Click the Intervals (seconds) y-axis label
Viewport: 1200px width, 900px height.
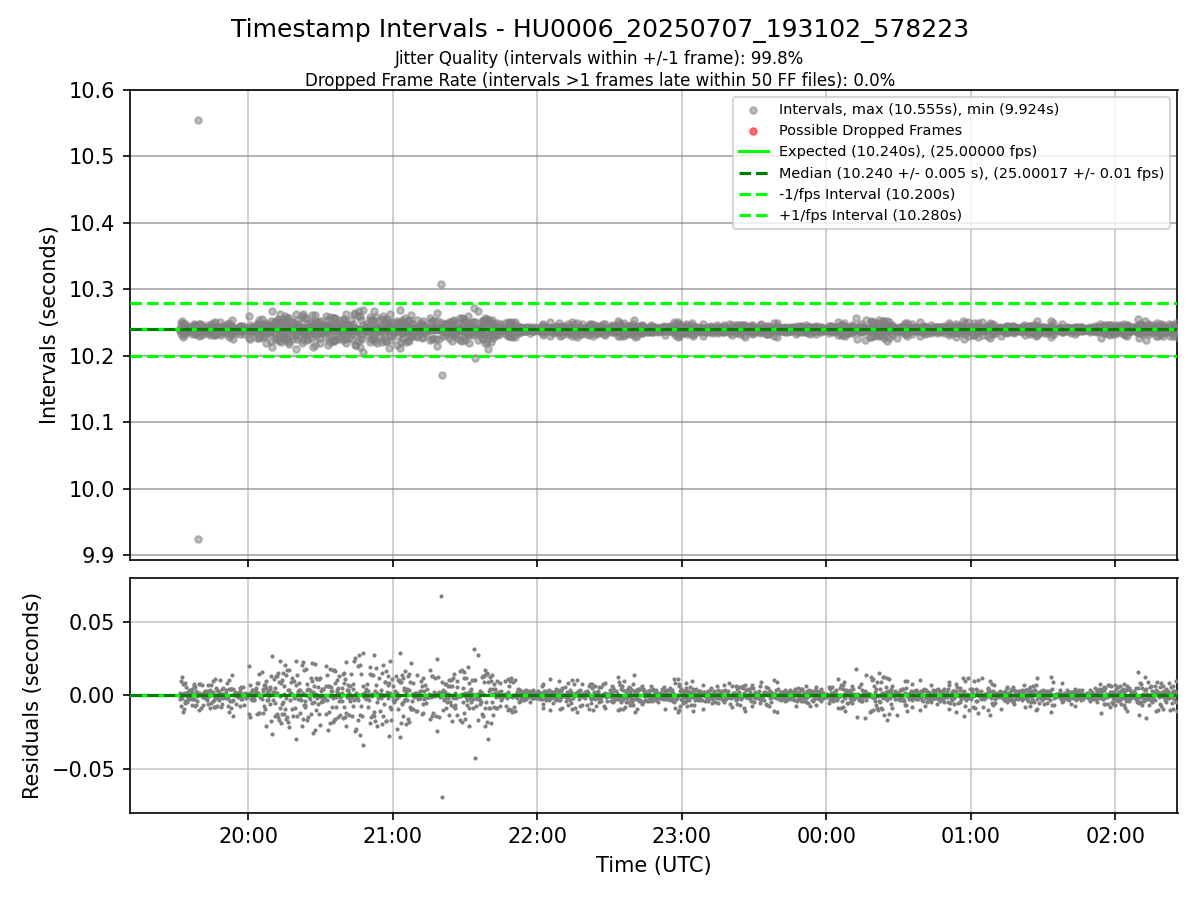click(50, 325)
